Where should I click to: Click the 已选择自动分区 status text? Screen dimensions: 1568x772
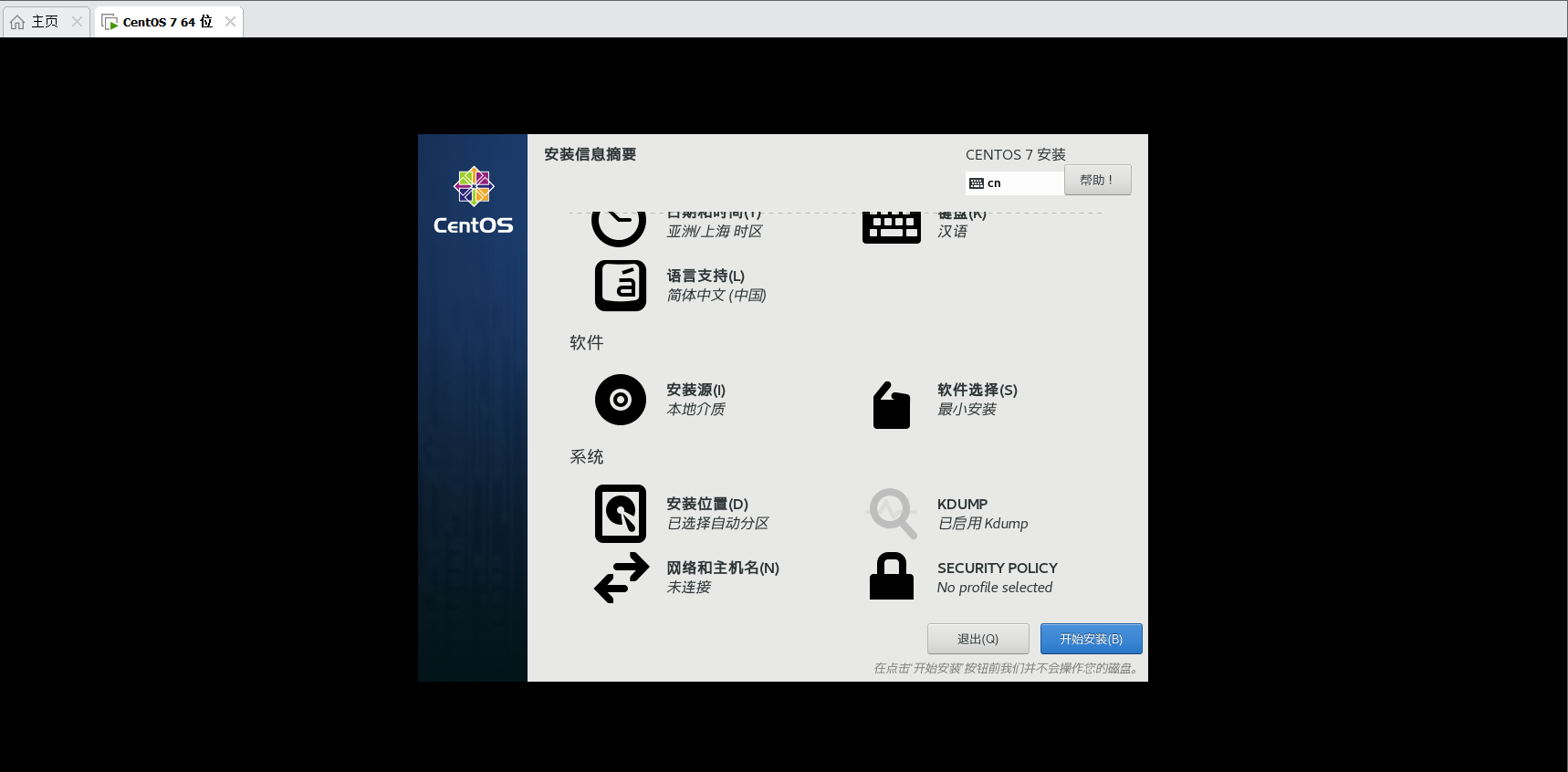tap(717, 523)
